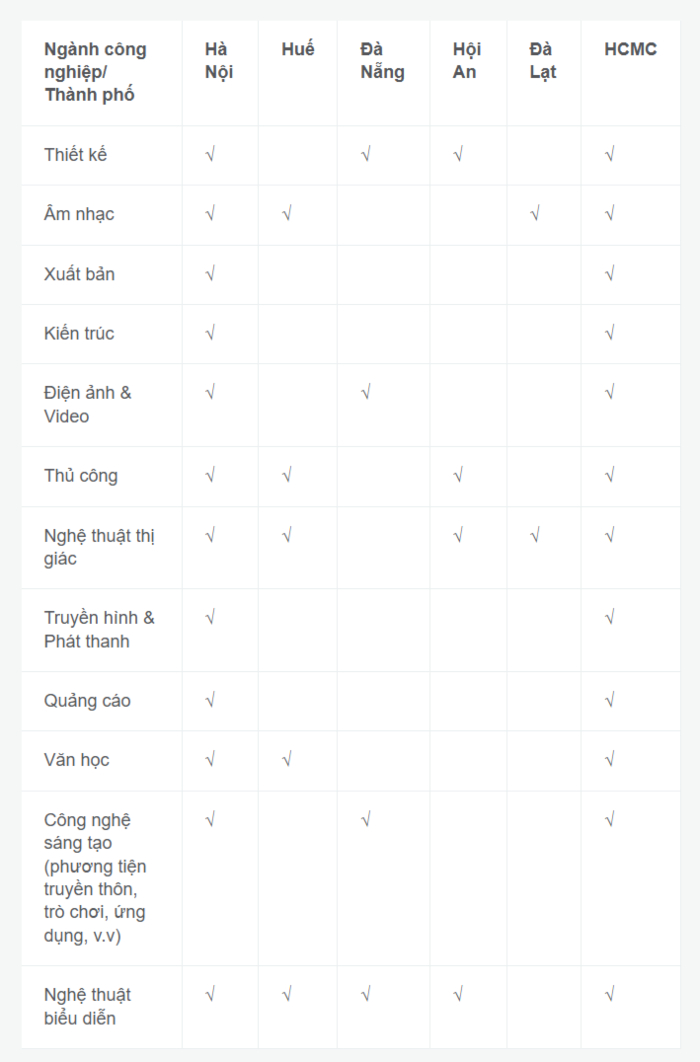Click the Công nghệ sáng tạo checkmark under Đà Nẵng

click(x=366, y=820)
